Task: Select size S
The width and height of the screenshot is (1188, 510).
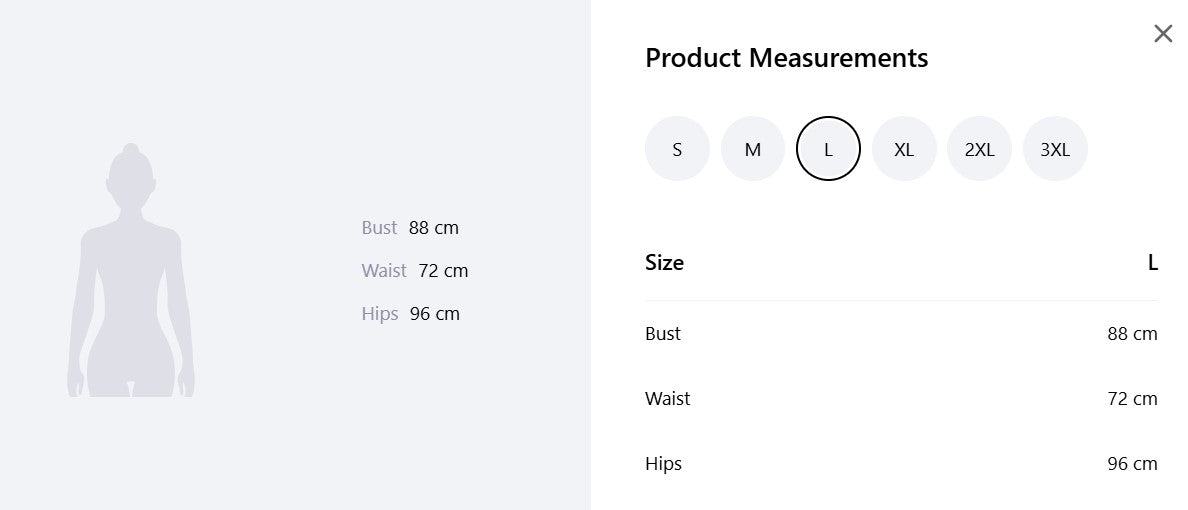Action: [x=677, y=149]
